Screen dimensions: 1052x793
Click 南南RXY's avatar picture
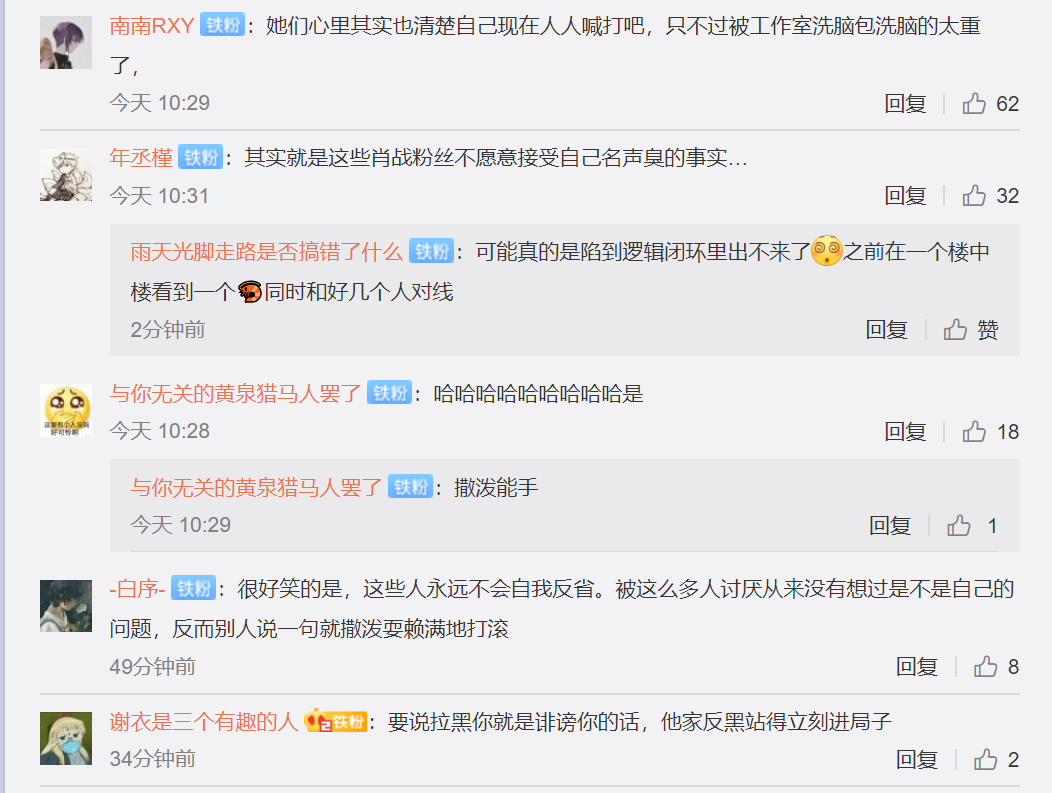(x=66, y=42)
